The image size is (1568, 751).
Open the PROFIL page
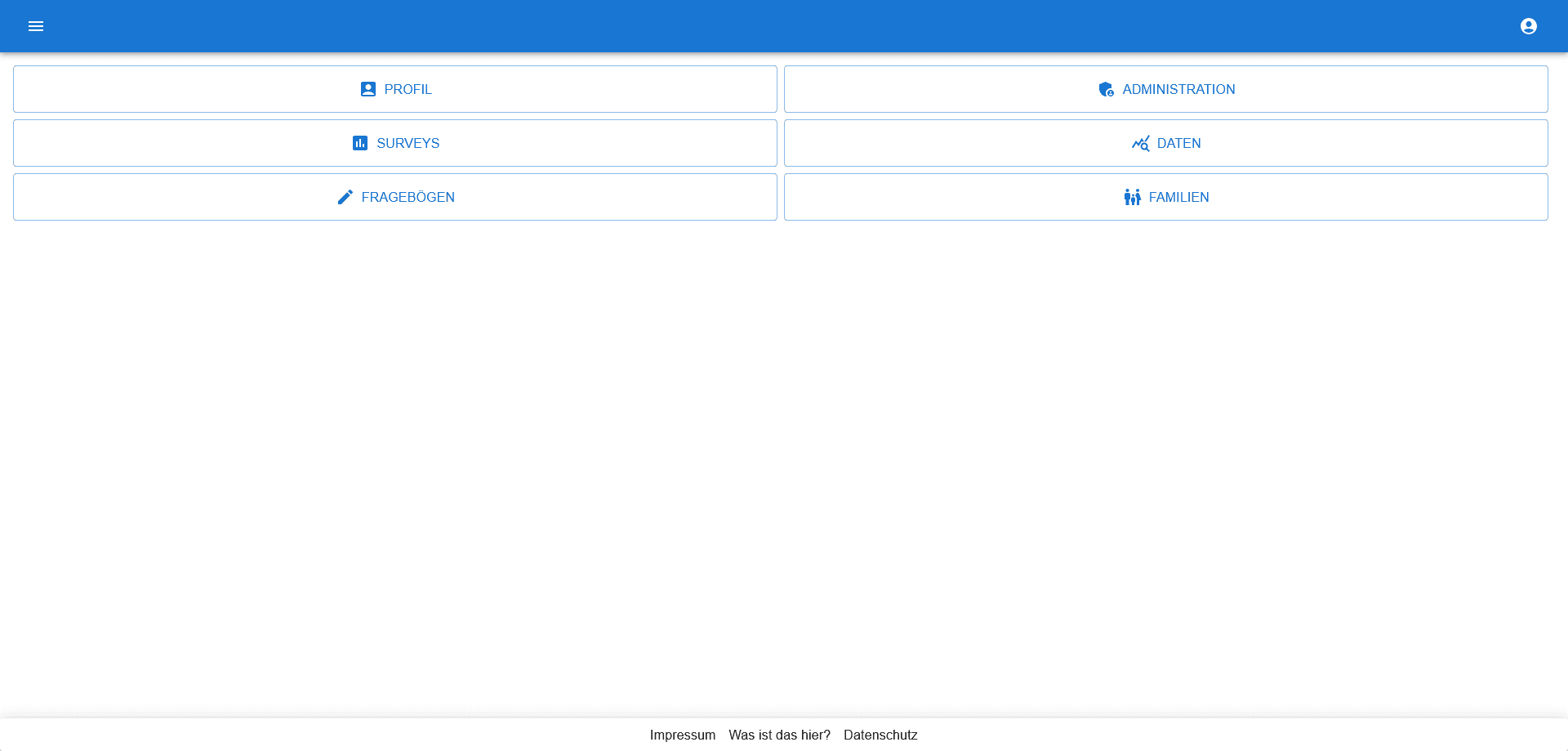pyautogui.click(x=395, y=89)
